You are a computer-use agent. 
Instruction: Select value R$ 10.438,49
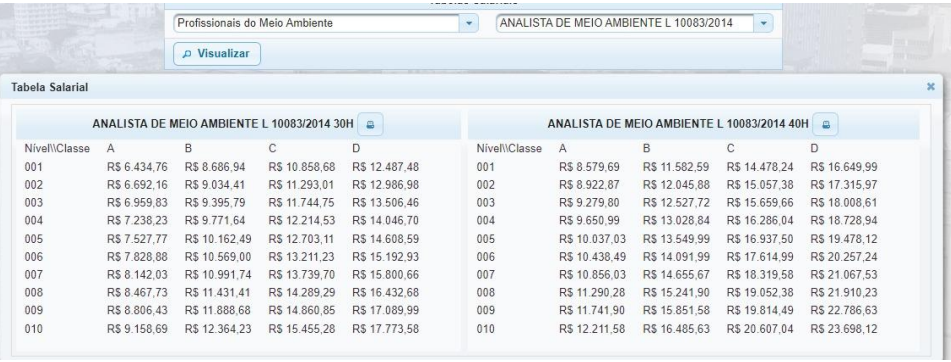click(593, 256)
